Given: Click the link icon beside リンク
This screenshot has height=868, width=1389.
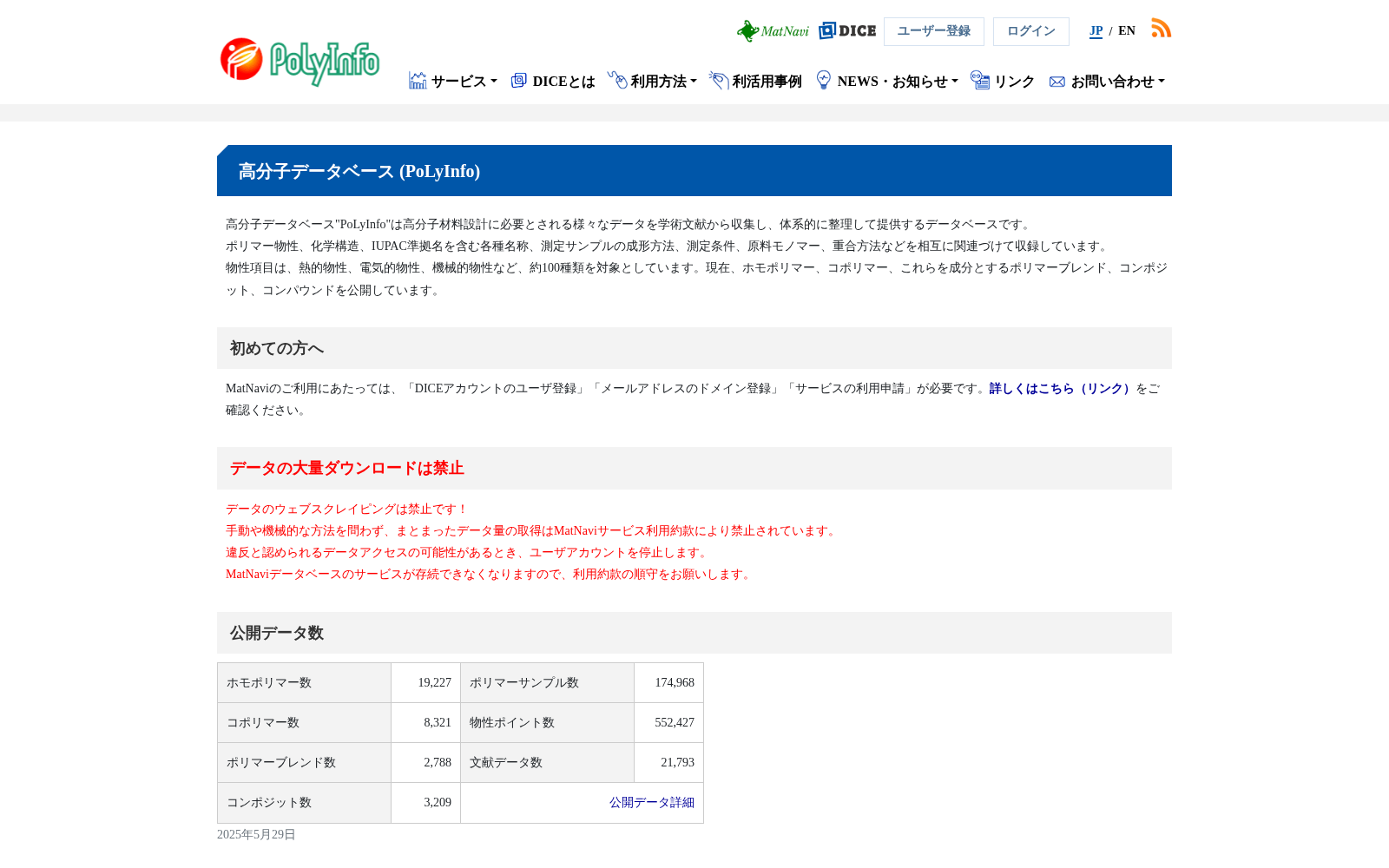Looking at the screenshot, I should pos(980,80).
